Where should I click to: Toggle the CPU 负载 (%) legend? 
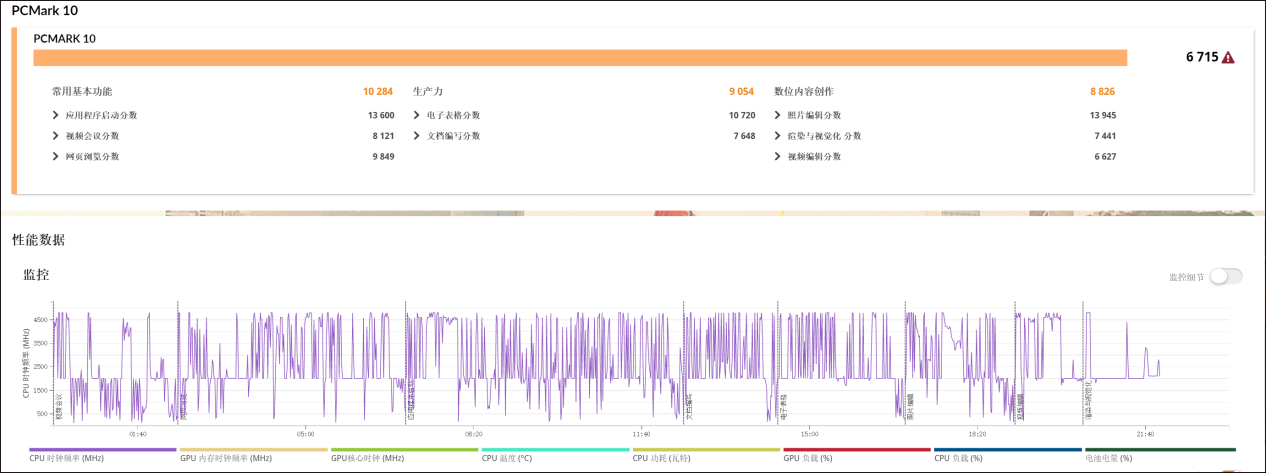pyautogui.click(x=959, y=458)
